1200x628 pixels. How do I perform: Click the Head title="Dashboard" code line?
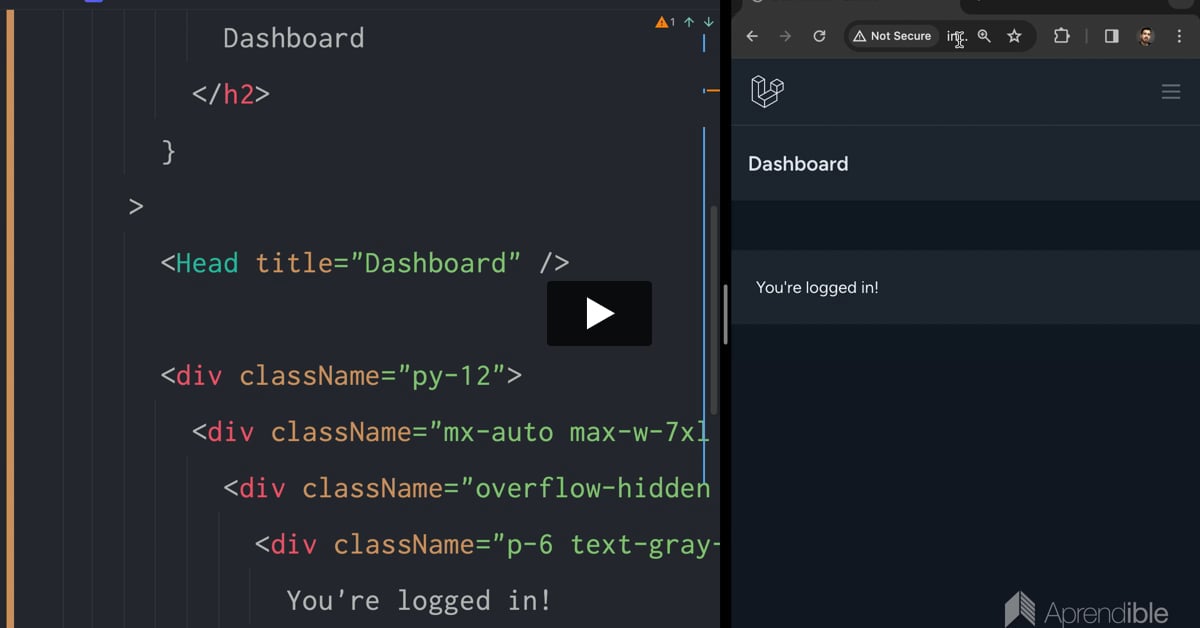(x=365, y=263)
